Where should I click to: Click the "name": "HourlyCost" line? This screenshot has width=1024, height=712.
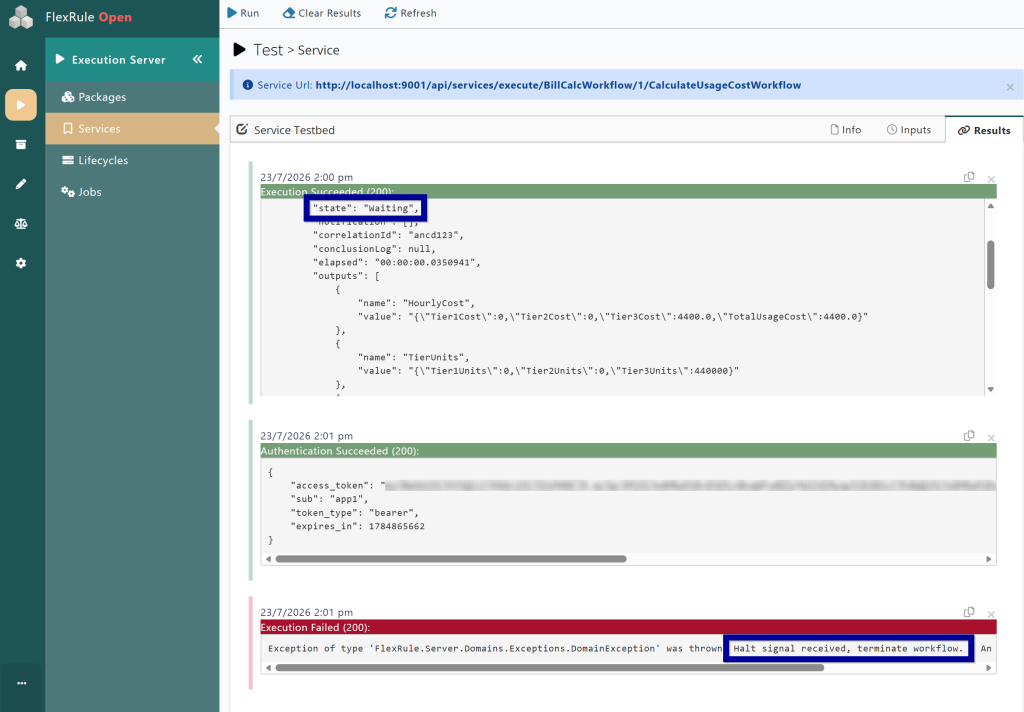click(416, 303)
